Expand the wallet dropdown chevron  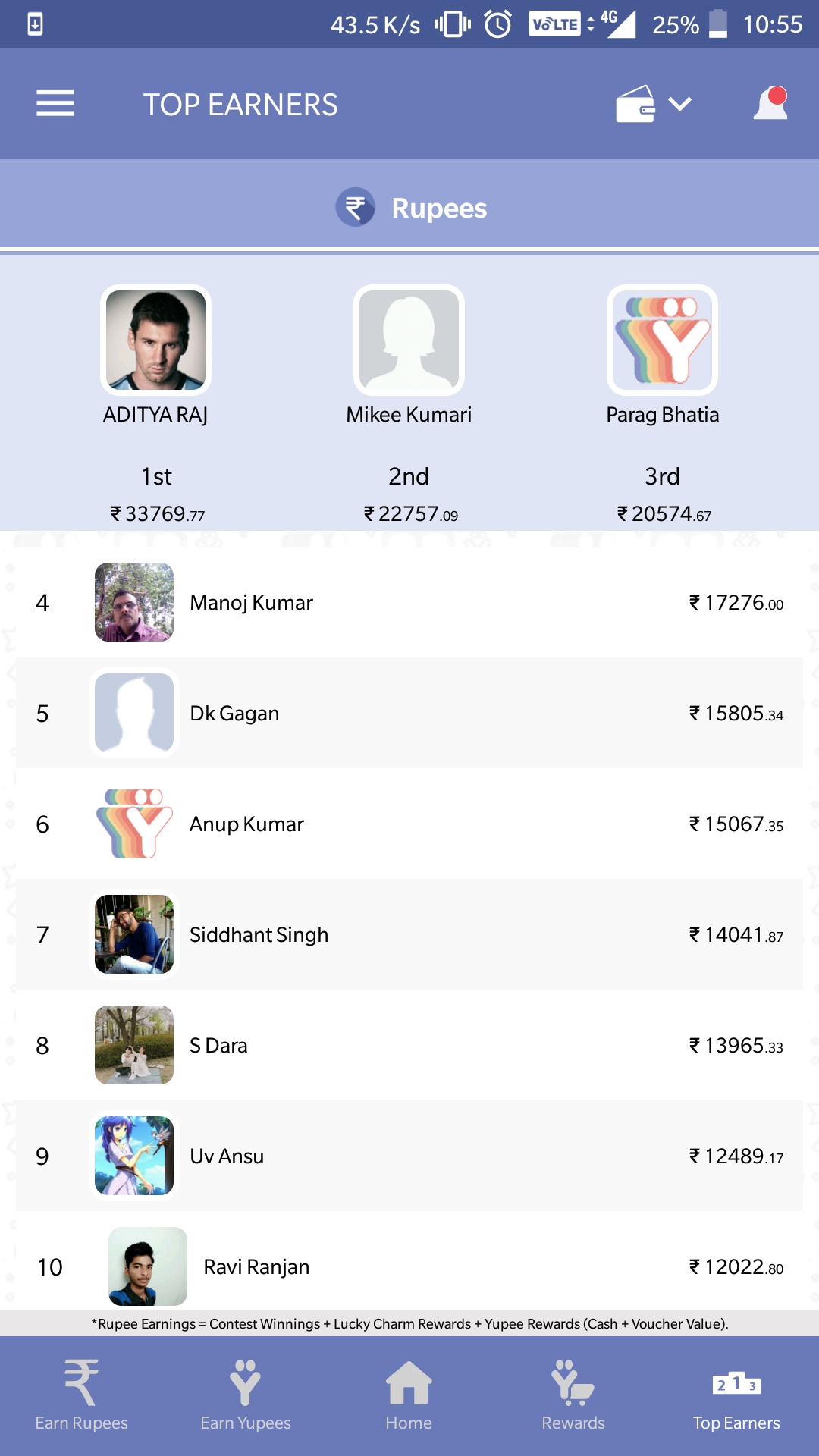tap(680, 104)
